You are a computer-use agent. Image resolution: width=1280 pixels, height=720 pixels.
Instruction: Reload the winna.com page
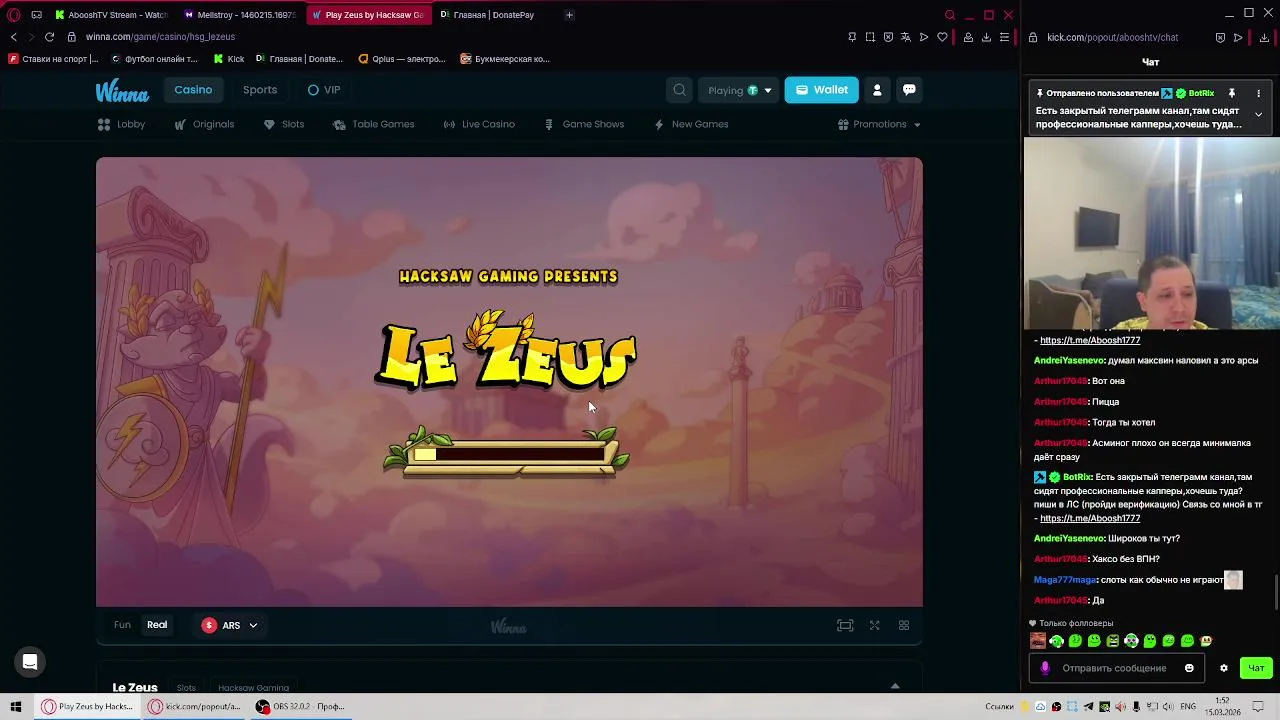point(49,37)
